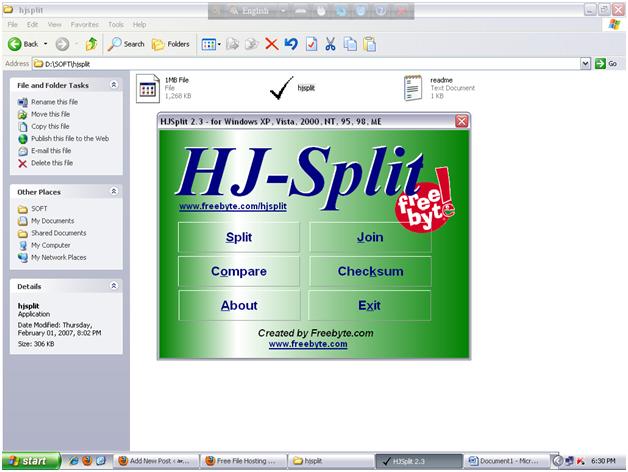Open the Edit menu
628x472 pixels.
32,24
